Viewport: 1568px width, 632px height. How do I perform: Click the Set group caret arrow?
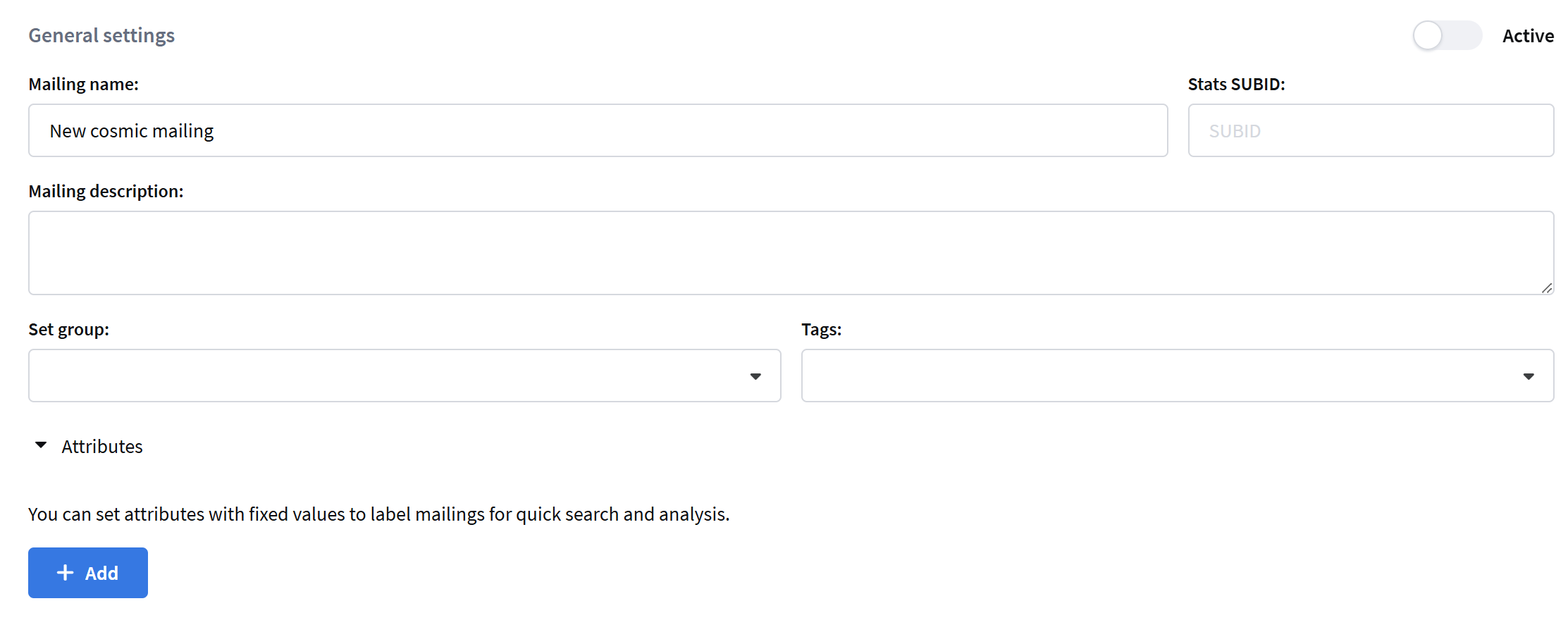755,376
